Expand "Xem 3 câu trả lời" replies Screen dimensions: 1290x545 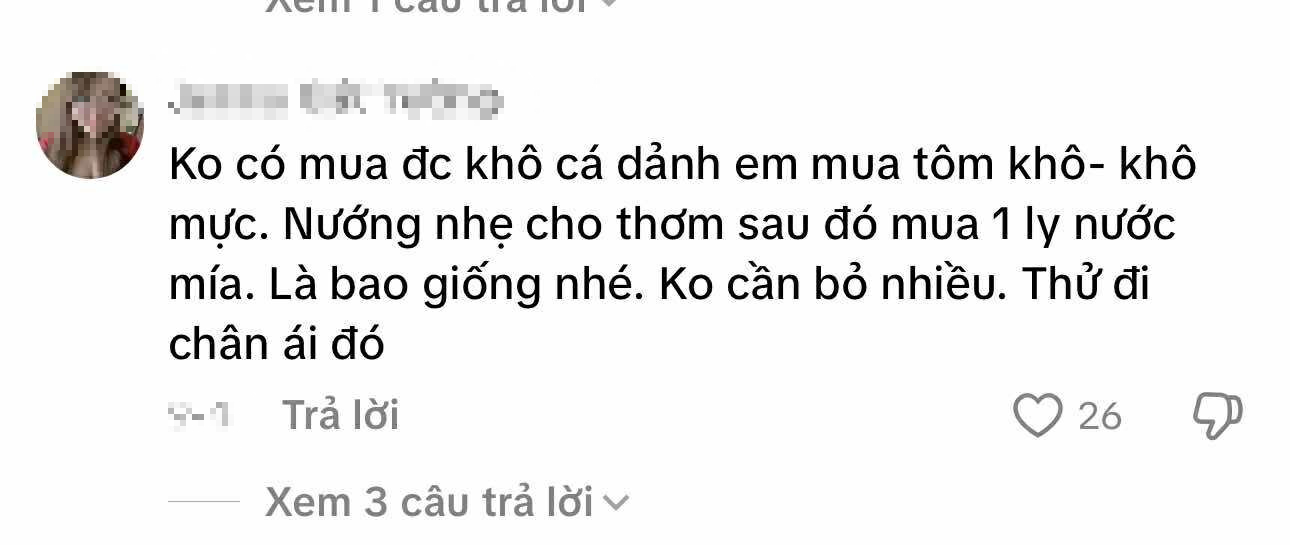point(429,502)
